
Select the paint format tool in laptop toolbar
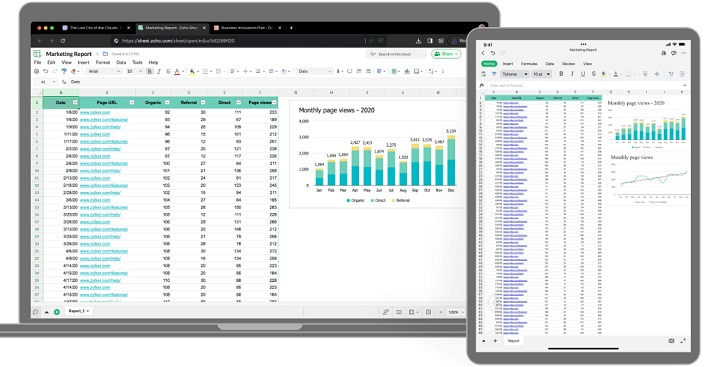[x=64, y=71]
